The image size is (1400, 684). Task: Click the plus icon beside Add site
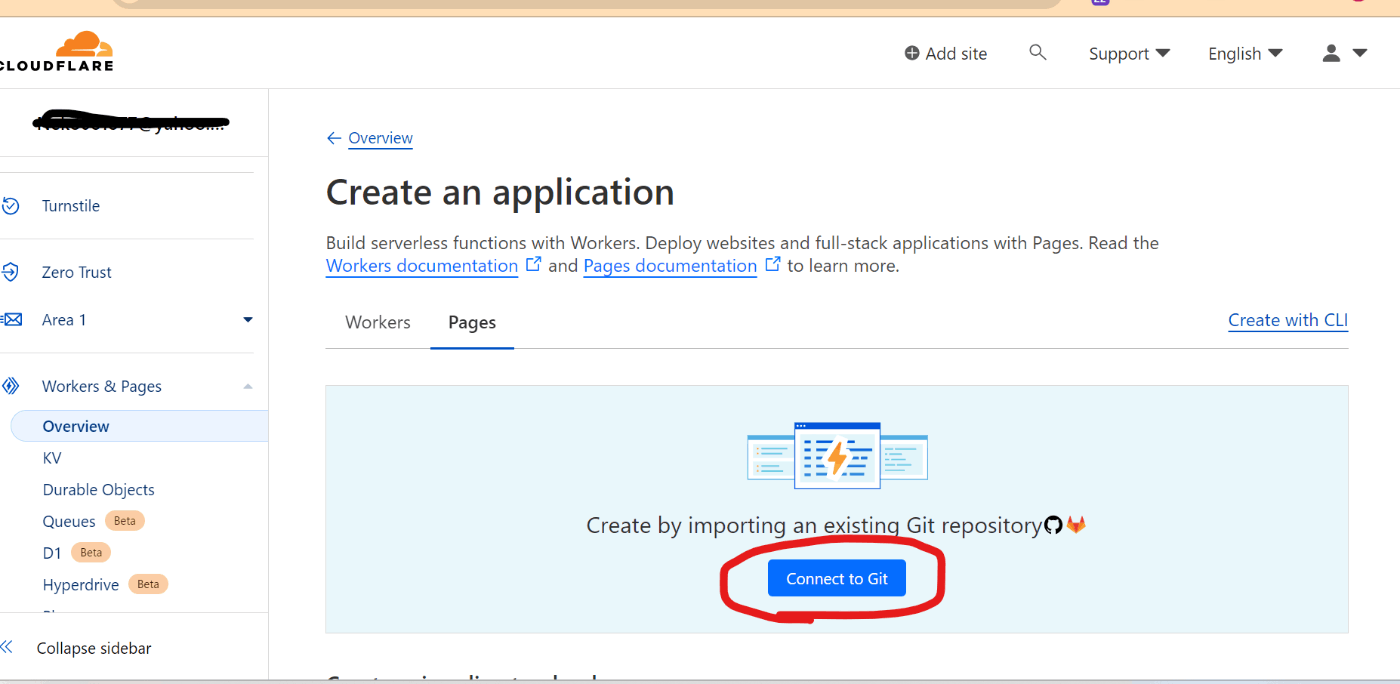click(912, 53)
